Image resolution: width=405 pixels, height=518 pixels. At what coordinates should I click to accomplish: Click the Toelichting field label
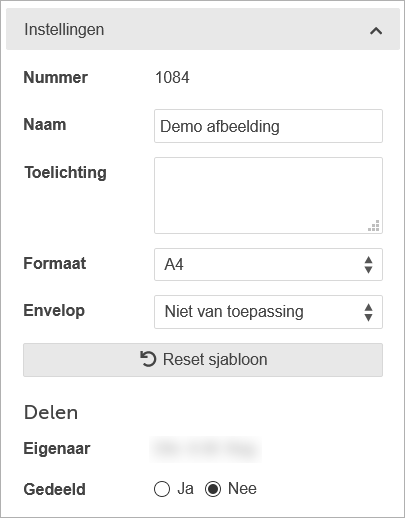(x=65, y=173)
